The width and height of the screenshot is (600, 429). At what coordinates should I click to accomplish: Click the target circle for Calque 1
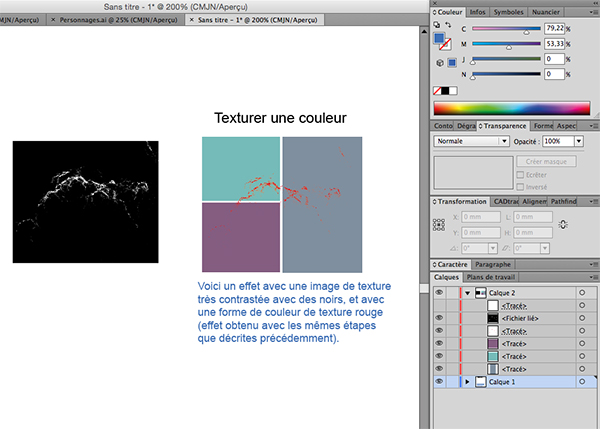[x=581, y=382]
